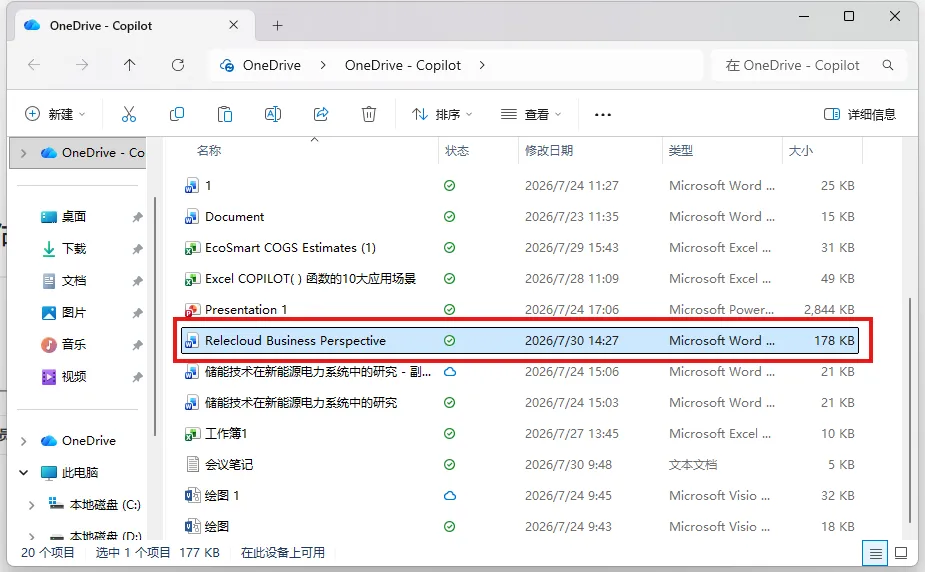Open a new tab with plus button

[277, 25]
